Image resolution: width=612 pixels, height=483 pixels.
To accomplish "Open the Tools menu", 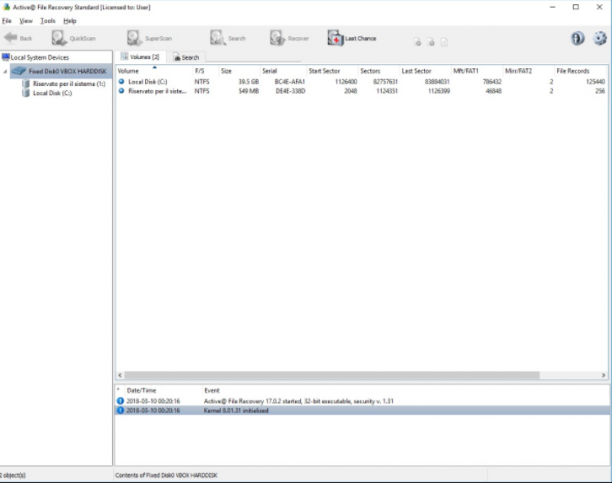I will 48,21.
